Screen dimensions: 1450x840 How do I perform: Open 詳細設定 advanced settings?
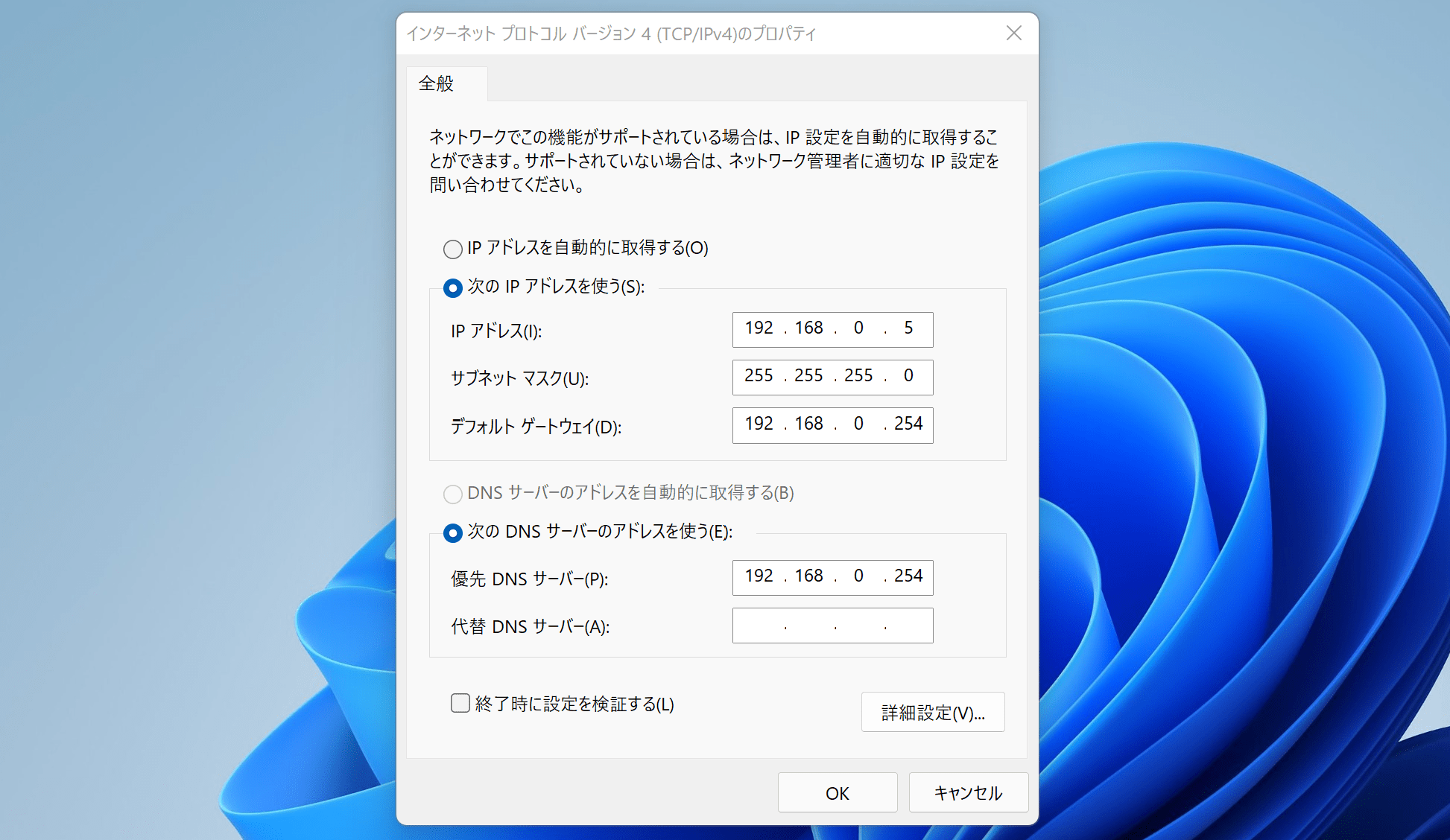tap(932, 713)
